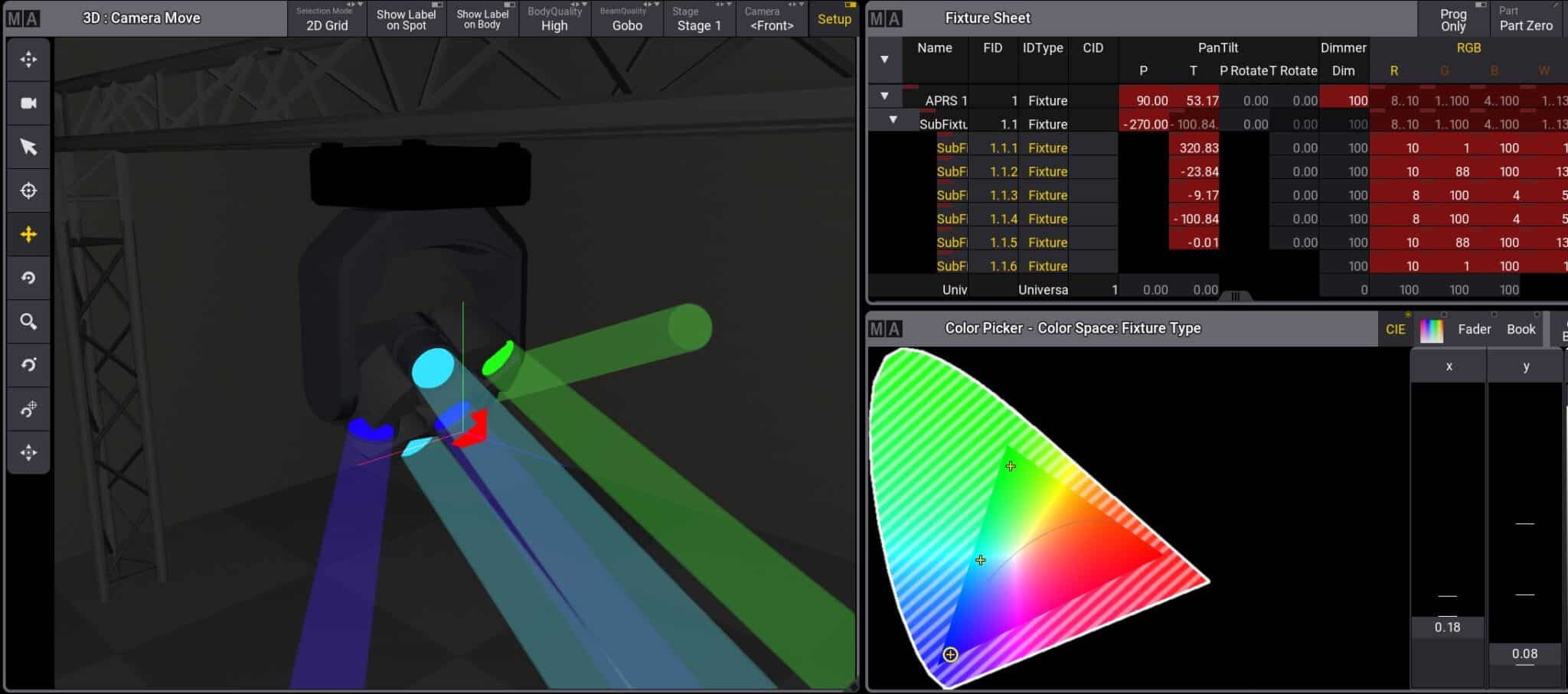
Task: Click the MA logo in 3D window
Action: (x=23, y=18)
